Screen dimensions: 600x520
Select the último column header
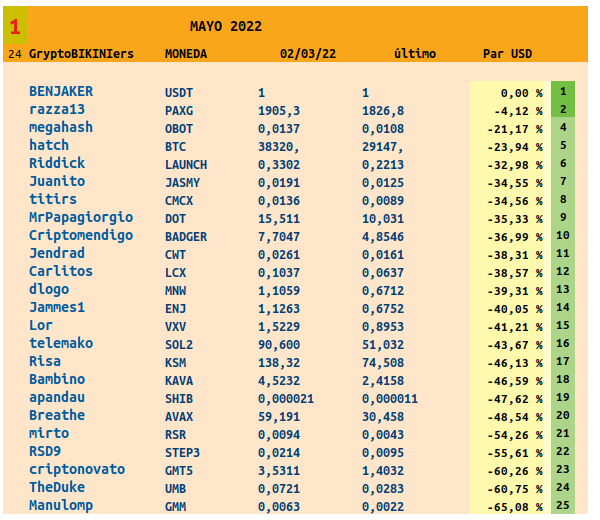pyautogui.click(x=415, y=53)
